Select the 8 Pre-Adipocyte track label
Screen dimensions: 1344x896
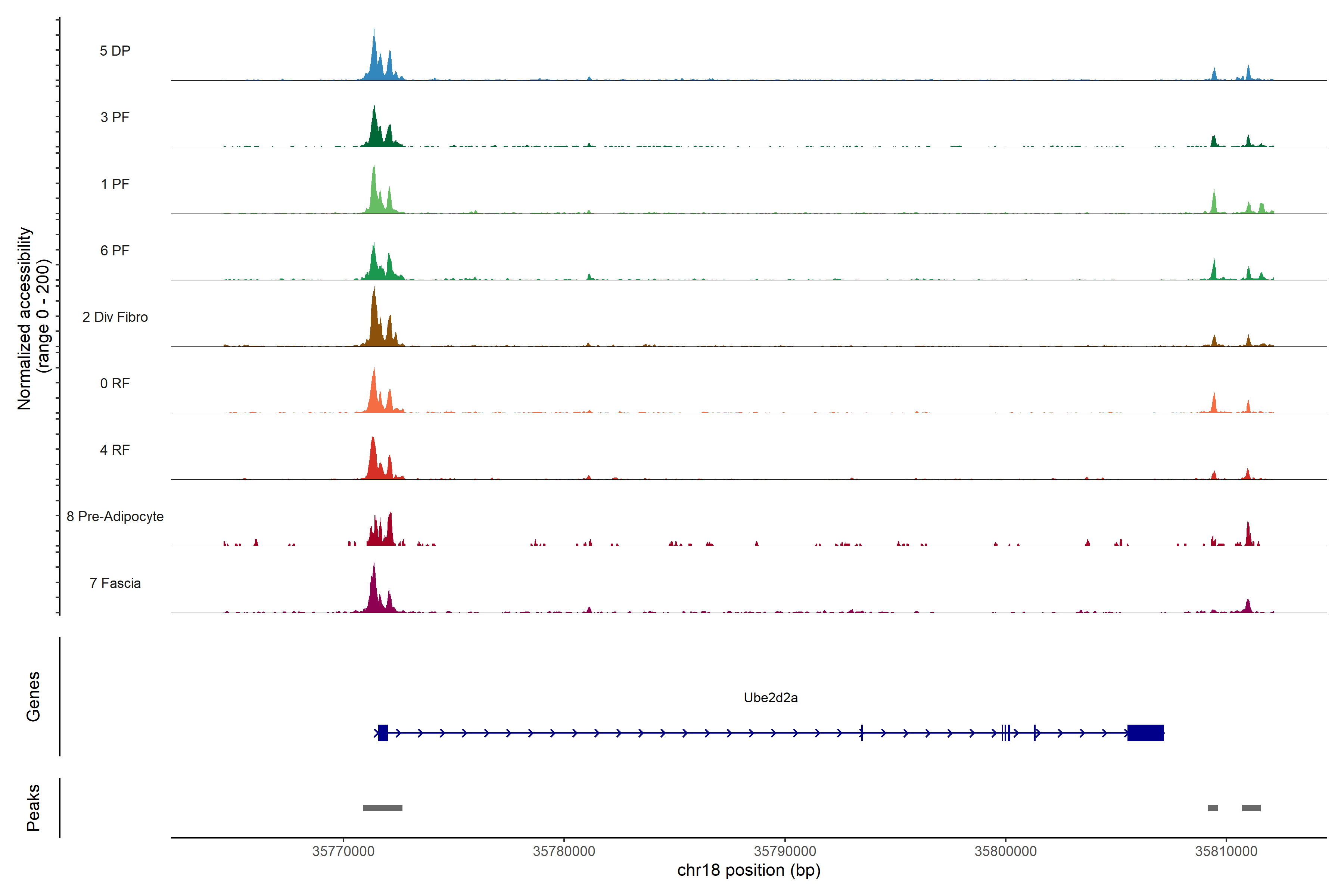tap(115, 517)
